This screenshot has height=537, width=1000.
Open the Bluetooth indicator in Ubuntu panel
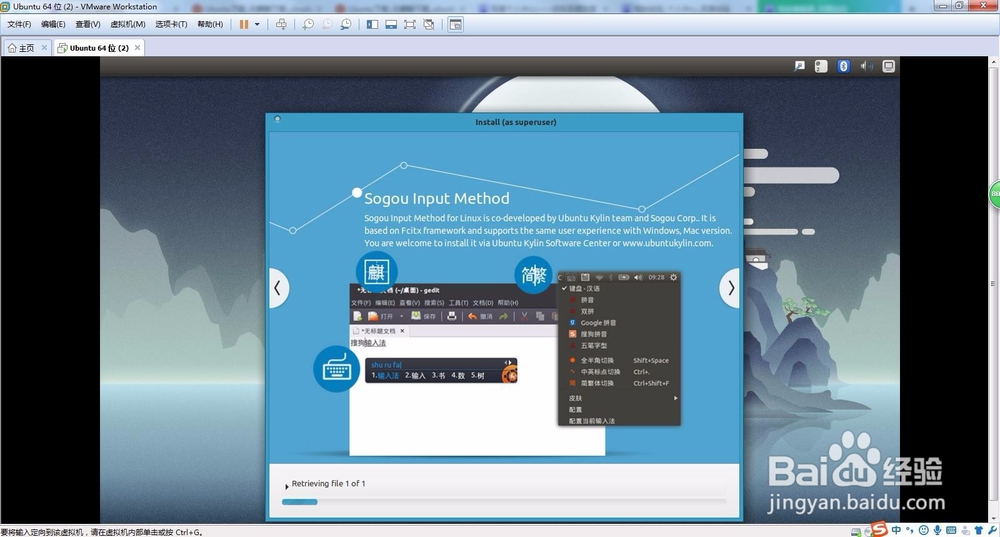(x=843, y=66)
